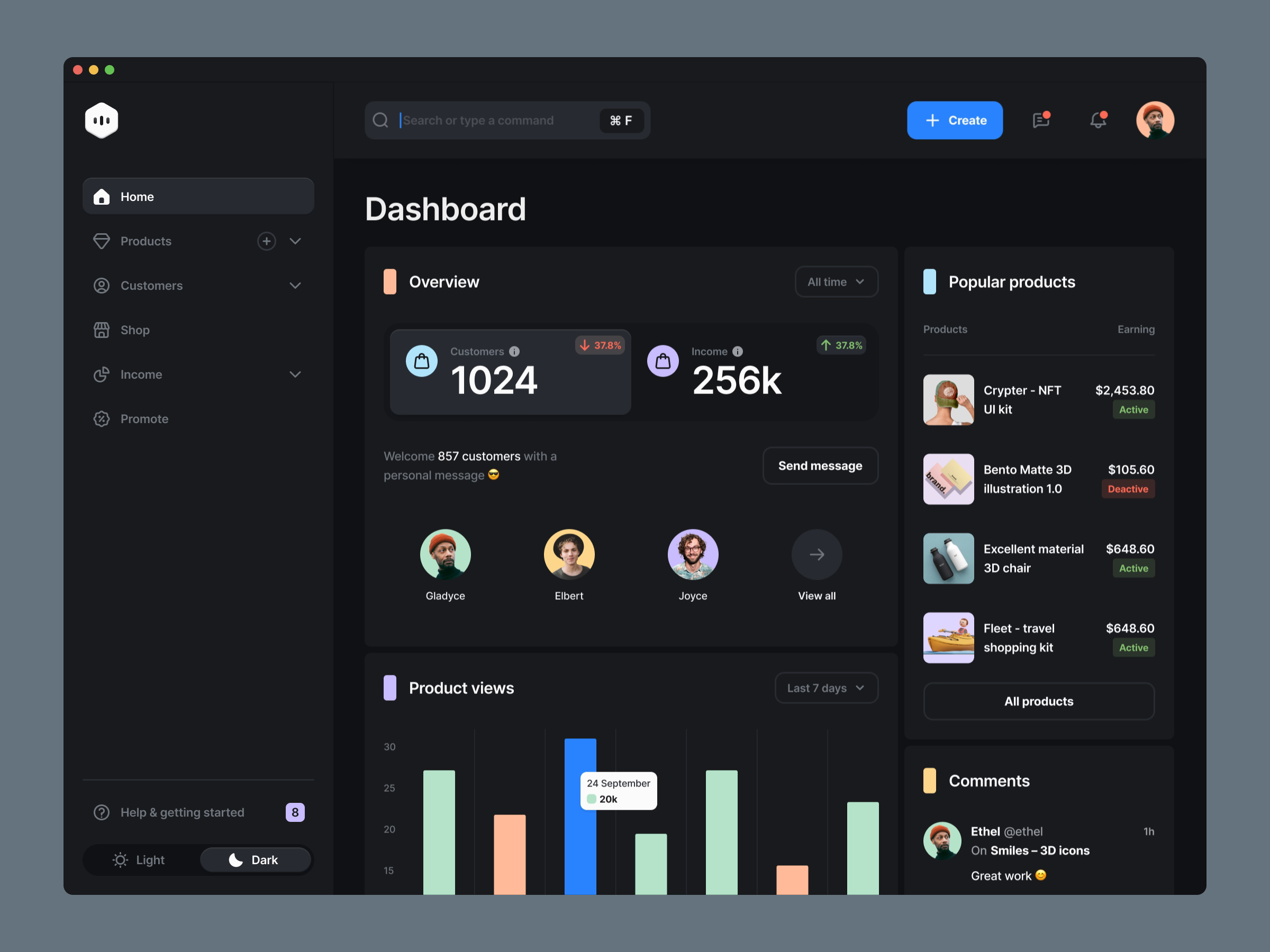This screenshot has height=952, width=1270.
Task: Click the app logo in sidebar
Action: (102, 121)
